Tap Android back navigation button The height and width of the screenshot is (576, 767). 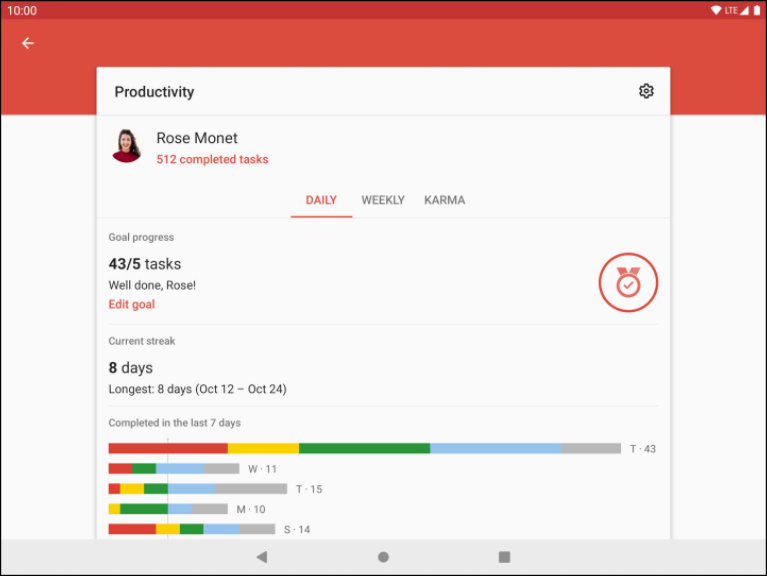click(x=262, y=557)
